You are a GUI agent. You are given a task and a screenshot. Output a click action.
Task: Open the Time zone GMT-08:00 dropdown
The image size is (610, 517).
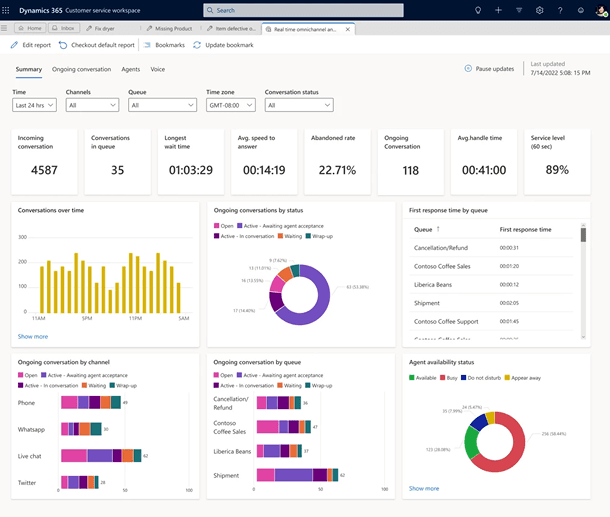pos(231,105)
